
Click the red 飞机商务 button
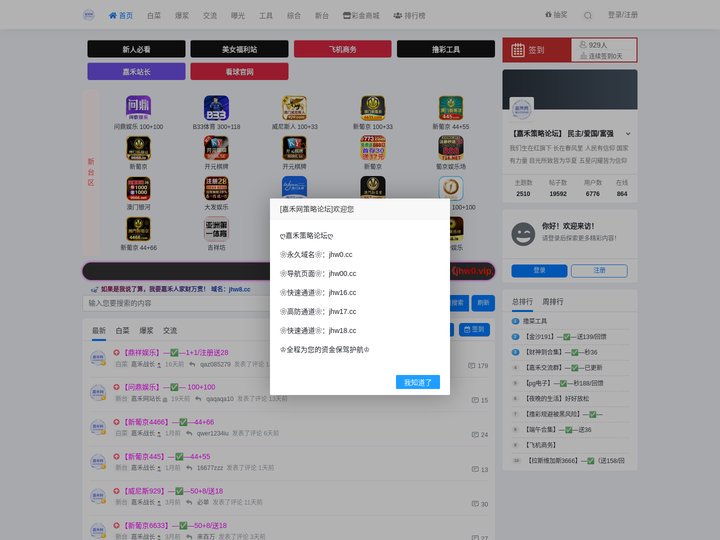coord(343,49)
